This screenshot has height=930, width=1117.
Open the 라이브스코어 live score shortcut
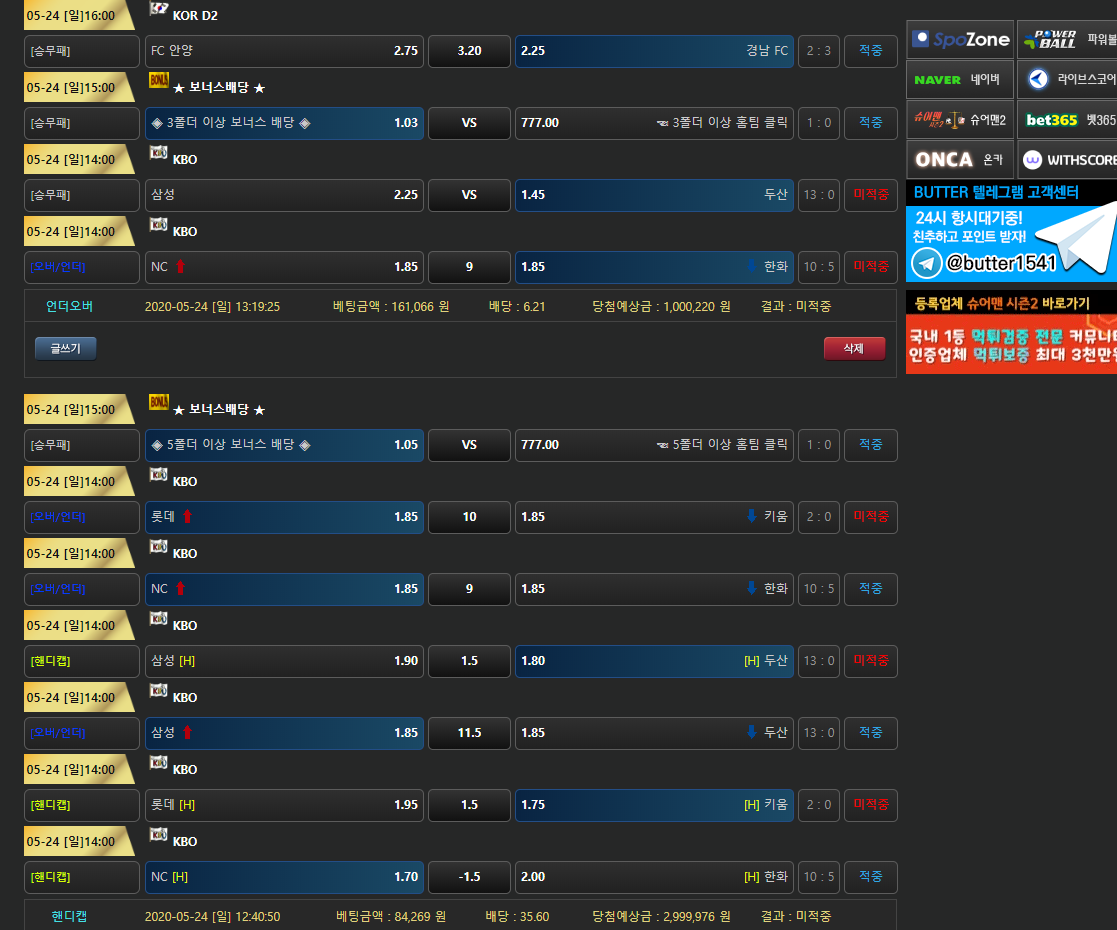coord(1067,79)
